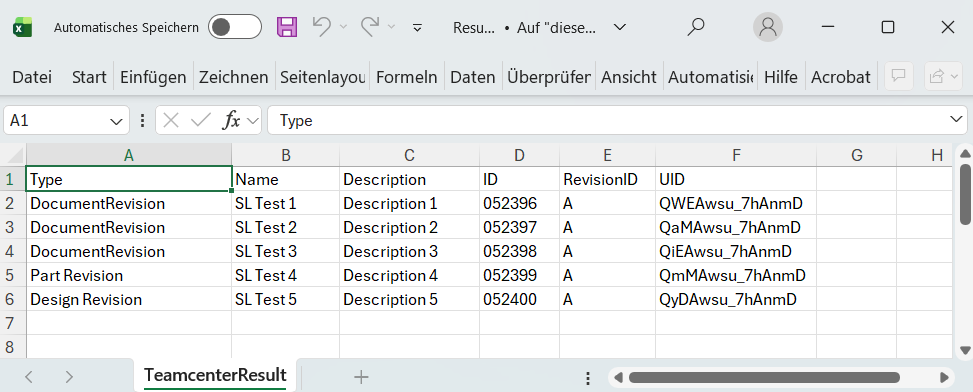
Task: Click cell containing Design Revision
Action: (129, 300)
